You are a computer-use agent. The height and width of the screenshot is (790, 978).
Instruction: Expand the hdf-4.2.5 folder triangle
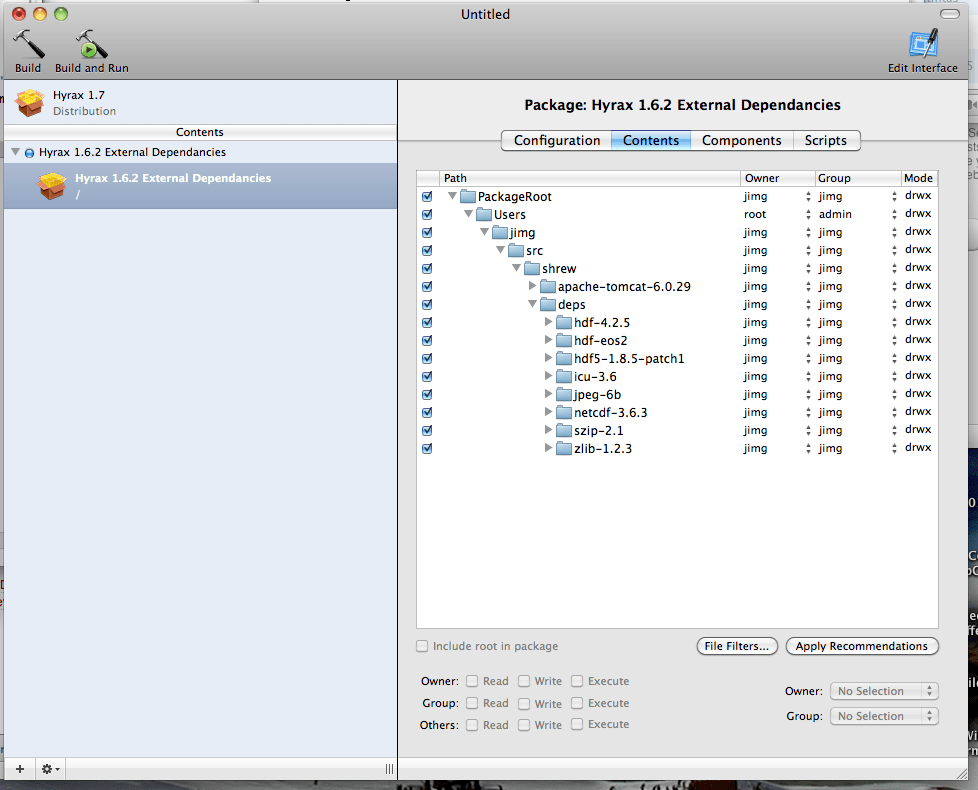(x=548, y=322)
